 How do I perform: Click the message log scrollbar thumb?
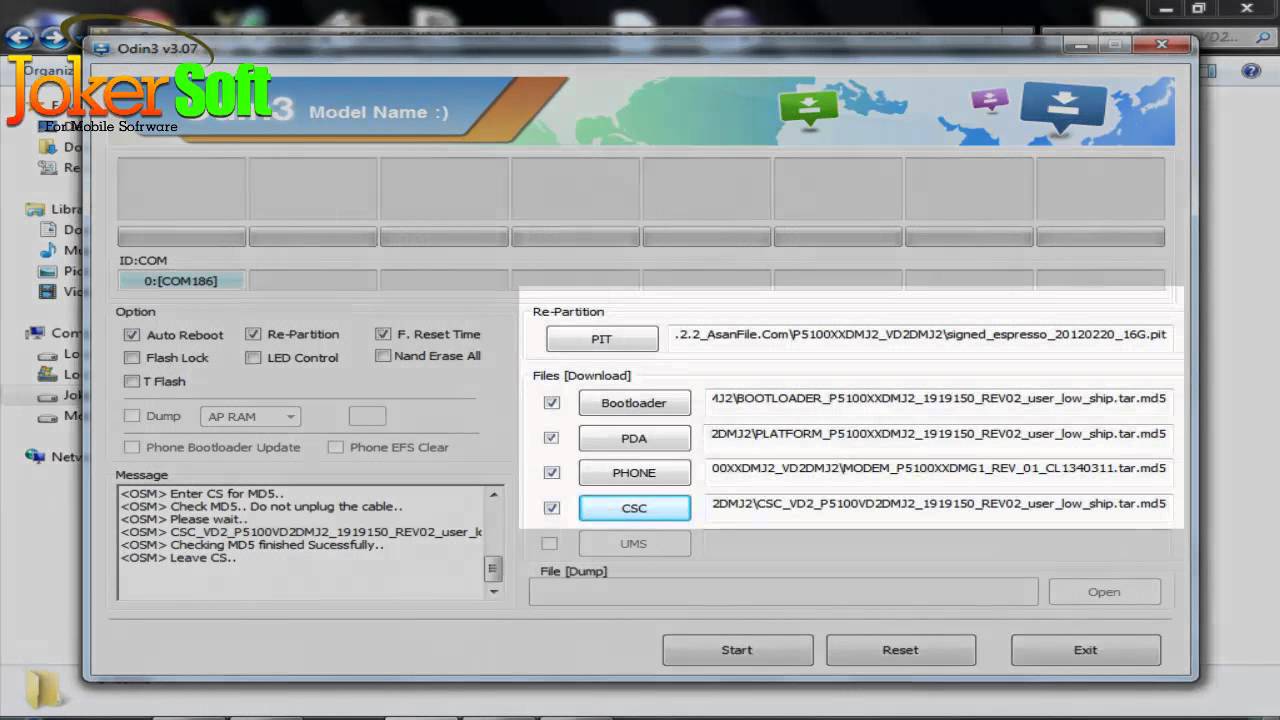pyautogui.click(x=493, y=570)
